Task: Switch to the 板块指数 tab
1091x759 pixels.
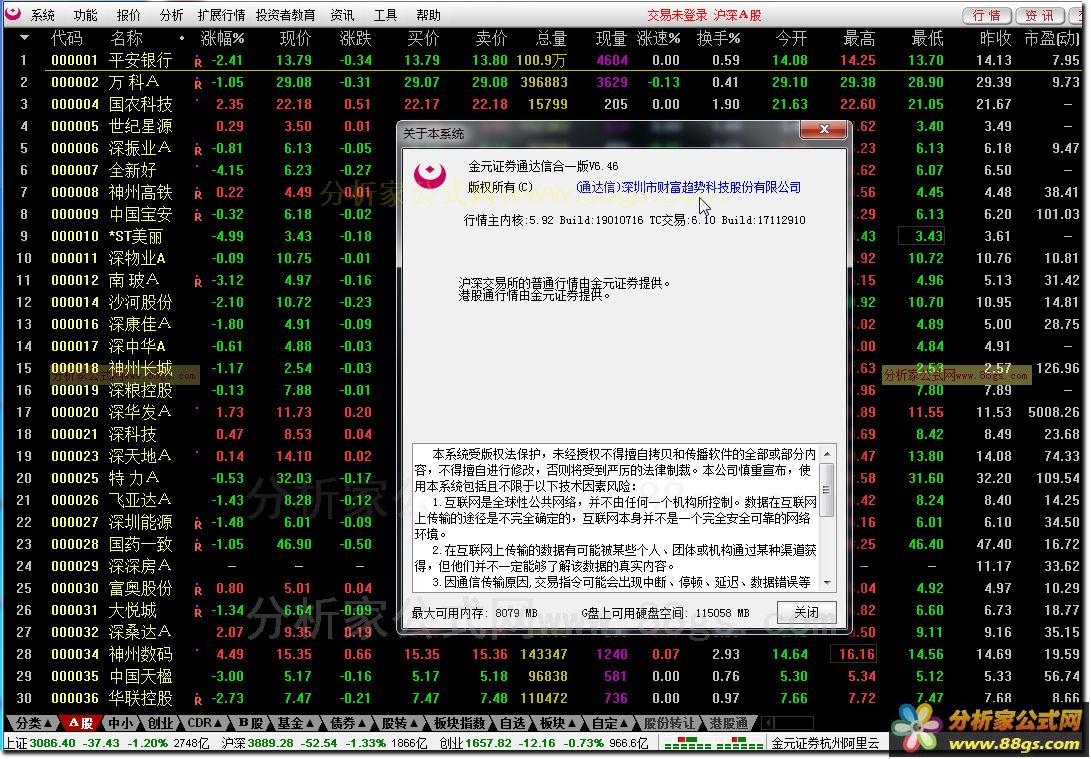Action: coord(459,724)
